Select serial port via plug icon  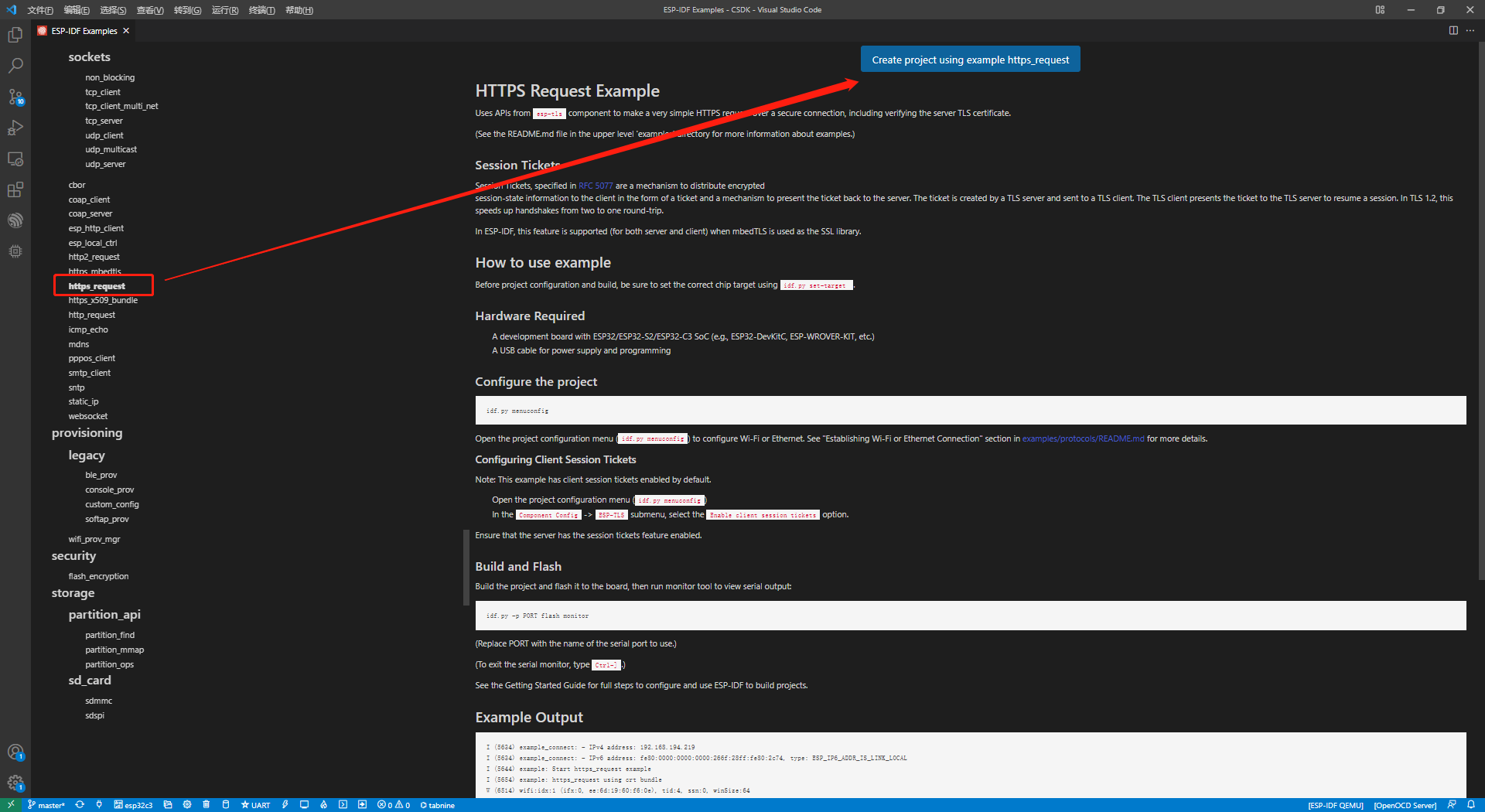pyautogui.click(x=99, y=805)
